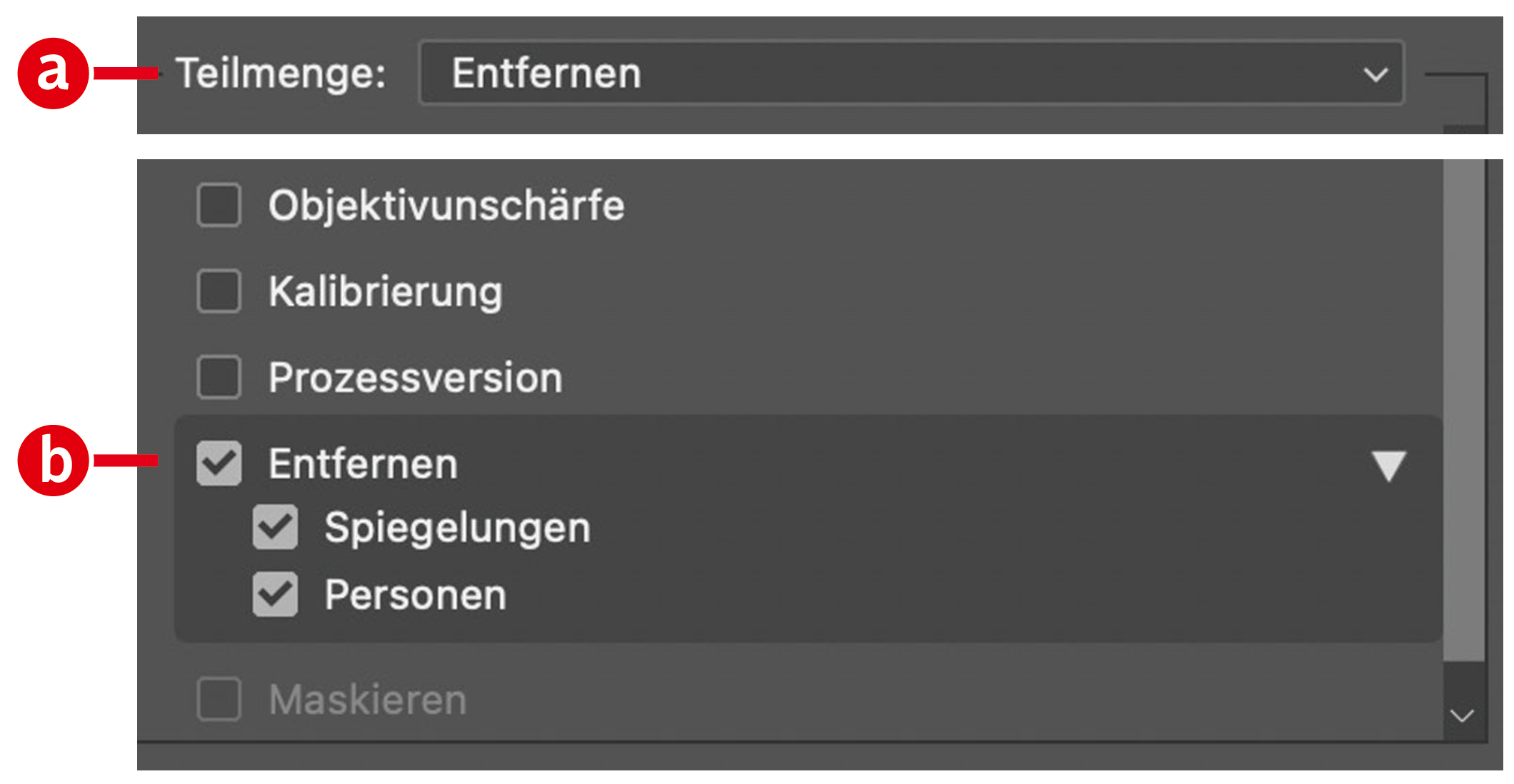Untick the Personen checkbox
Image resolution: width=1514 pixels, height=784 pixels.
tap(275, 594)
